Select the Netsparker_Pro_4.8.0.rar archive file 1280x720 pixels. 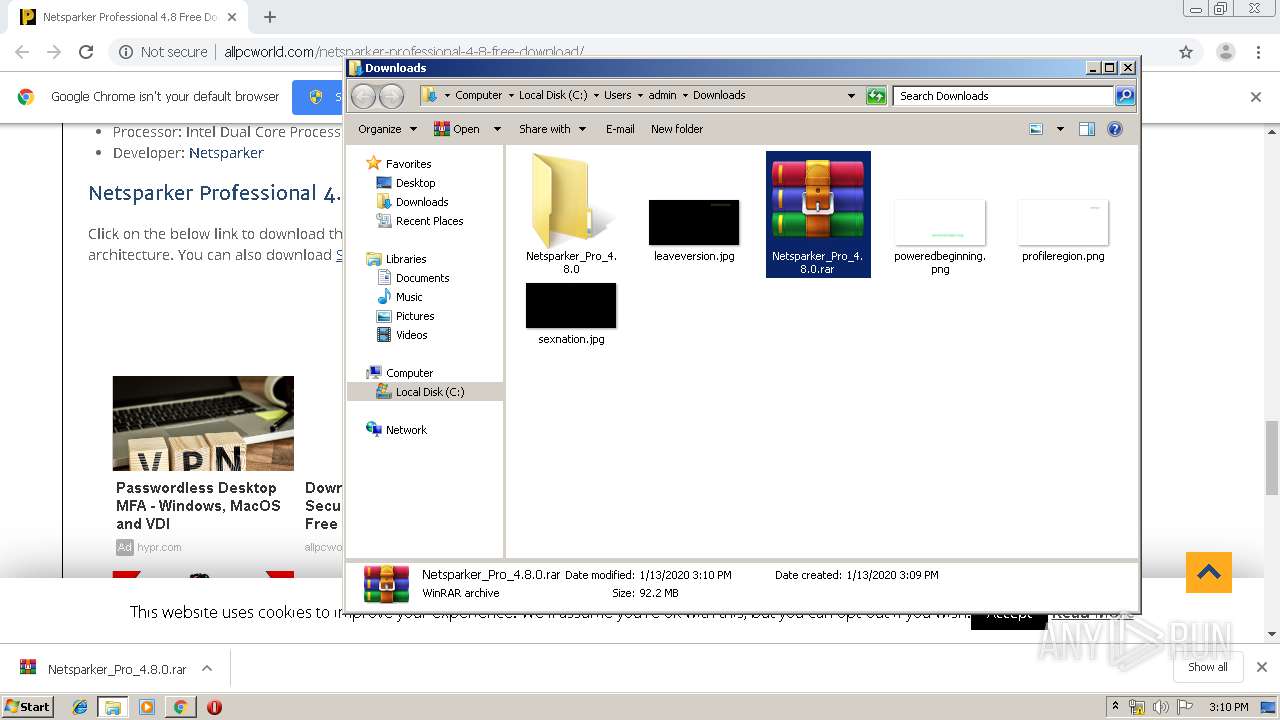pos(818,214)
